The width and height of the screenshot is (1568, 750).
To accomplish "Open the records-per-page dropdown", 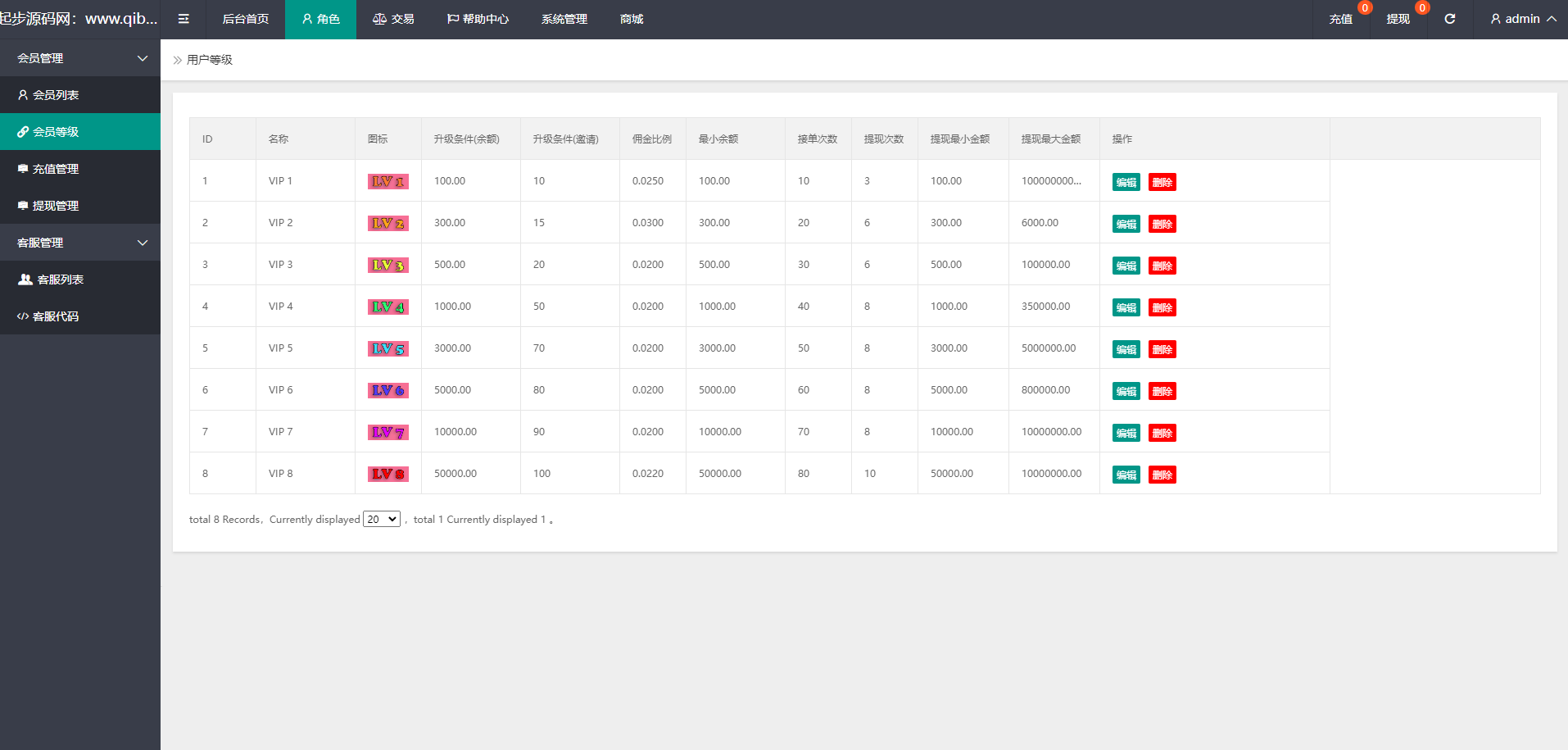I will (x=382, y=520).
